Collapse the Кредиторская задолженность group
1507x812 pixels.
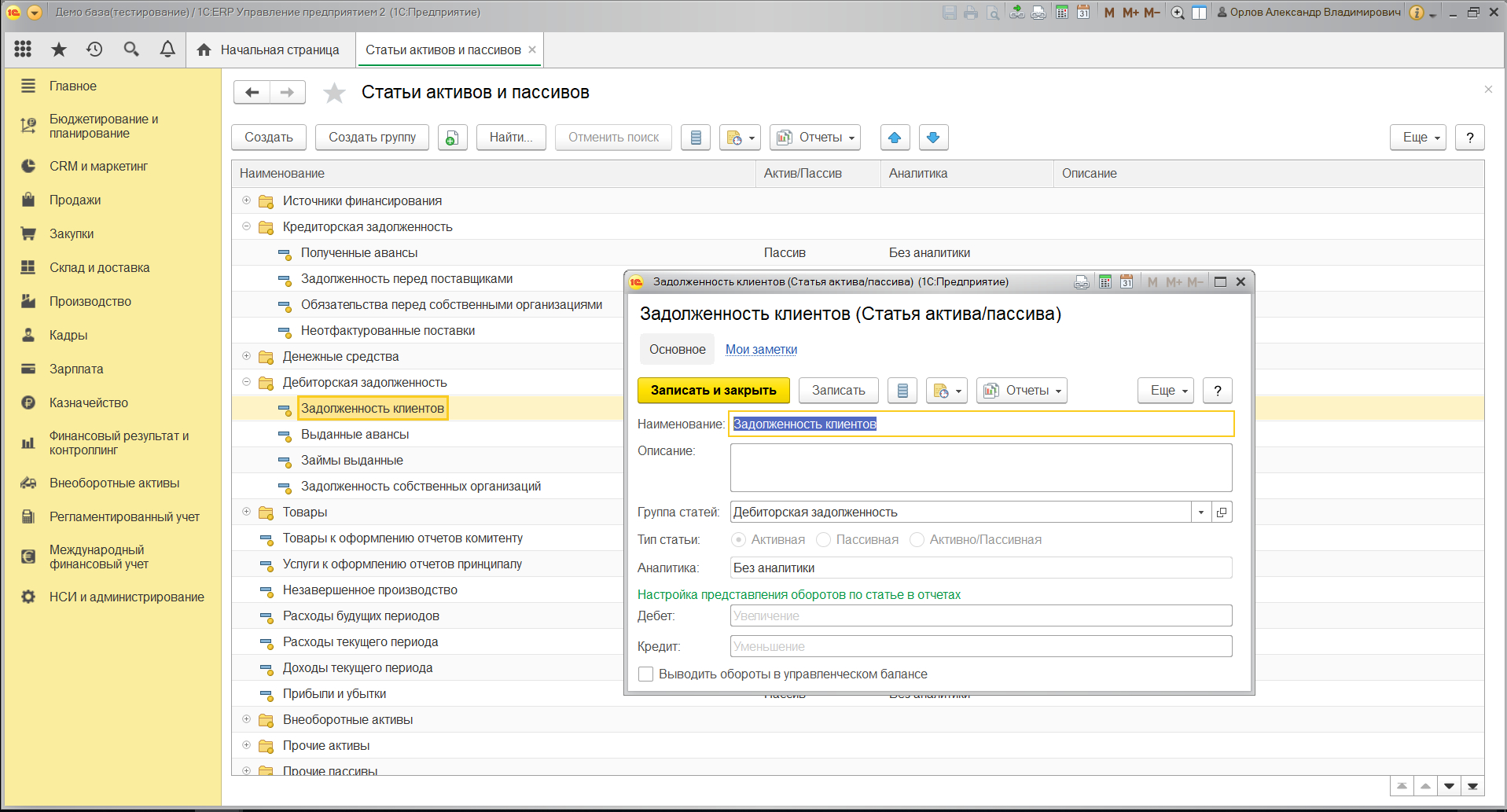click(246, 226)
